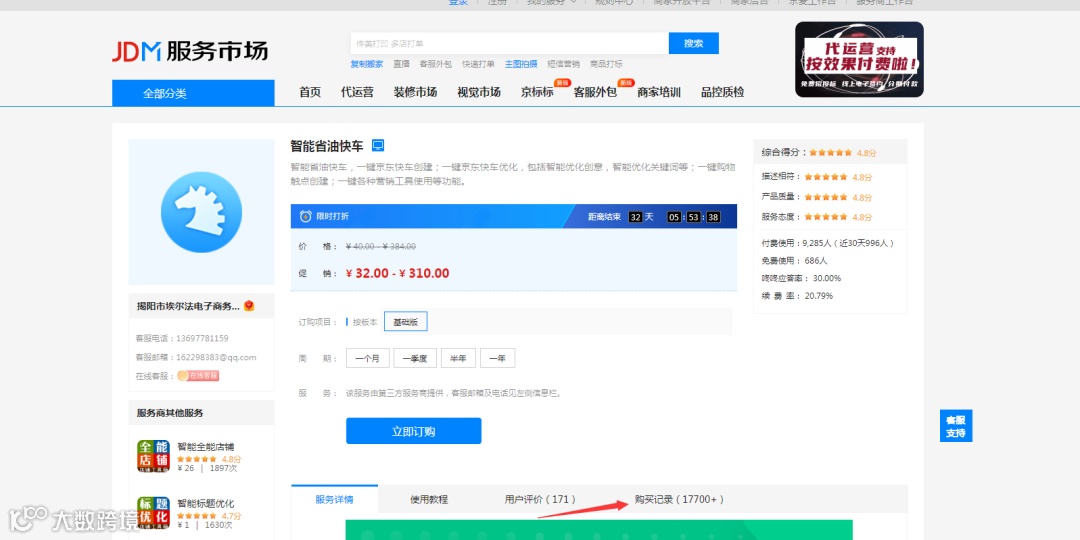
Task: Click the 客服邮箱 162298383@qq.com text
Action: 196,357
